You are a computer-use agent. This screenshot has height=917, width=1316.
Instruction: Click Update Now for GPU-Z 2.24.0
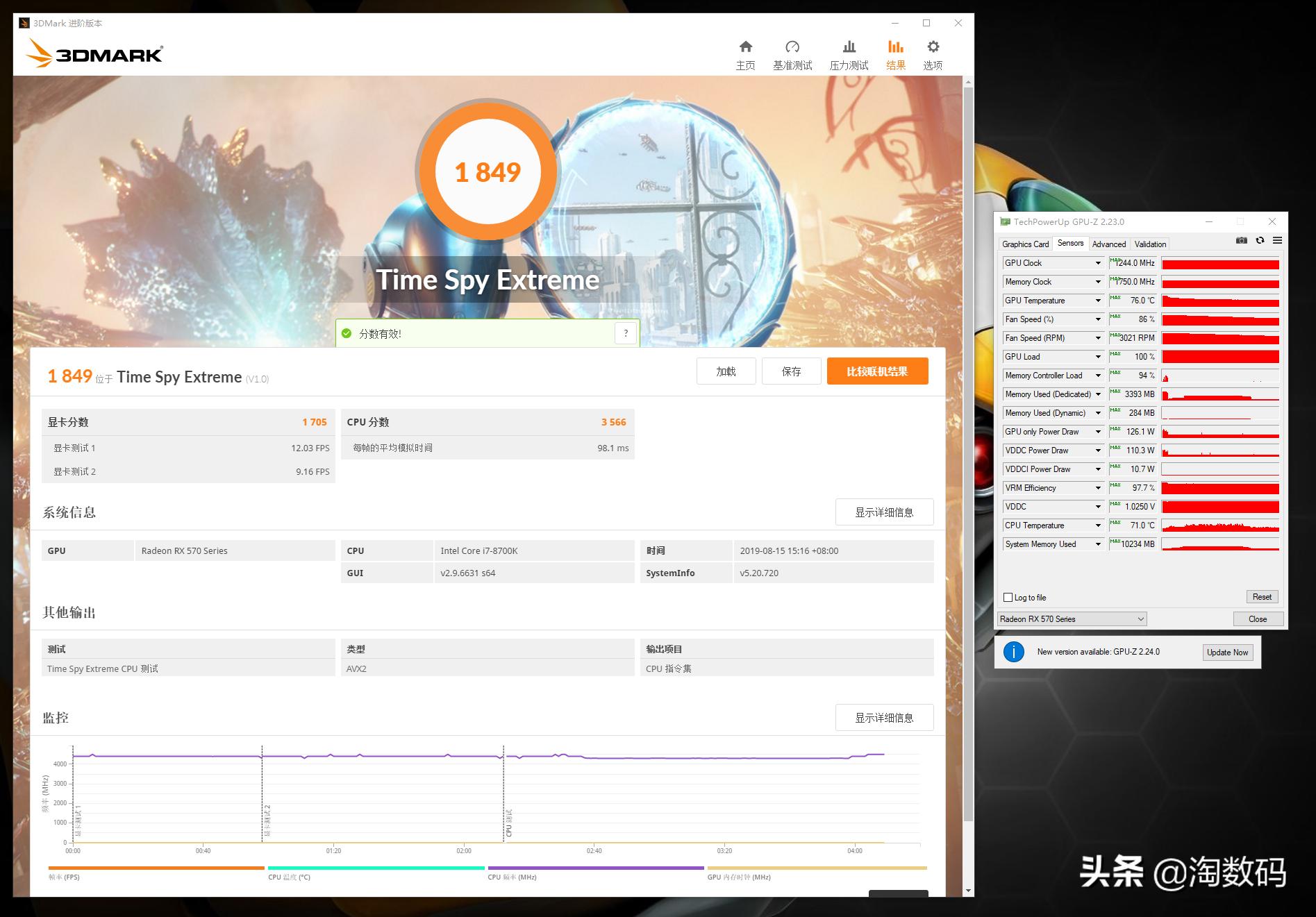coord(1227,652)
